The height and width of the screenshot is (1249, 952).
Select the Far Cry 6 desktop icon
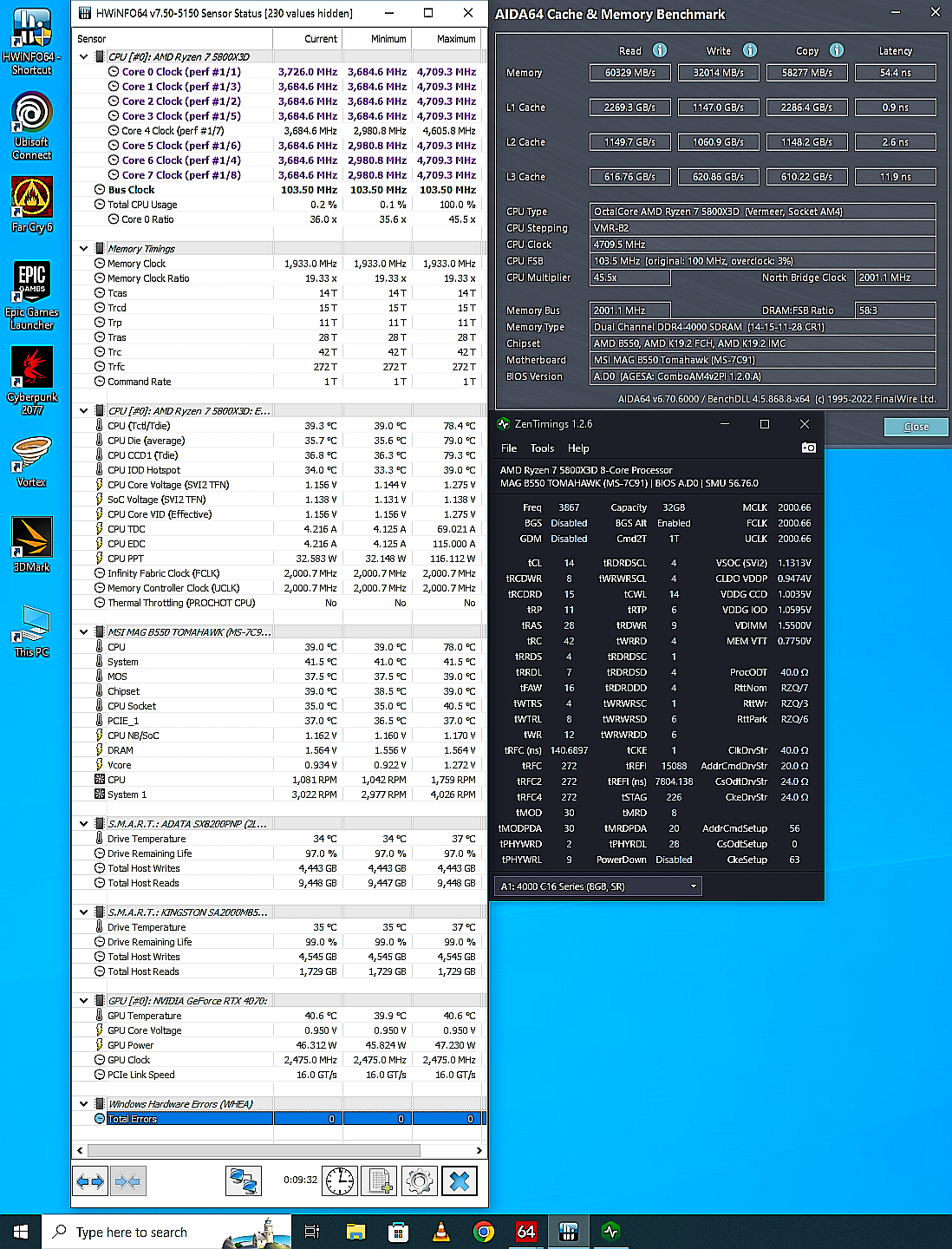[x=32, y=205]
